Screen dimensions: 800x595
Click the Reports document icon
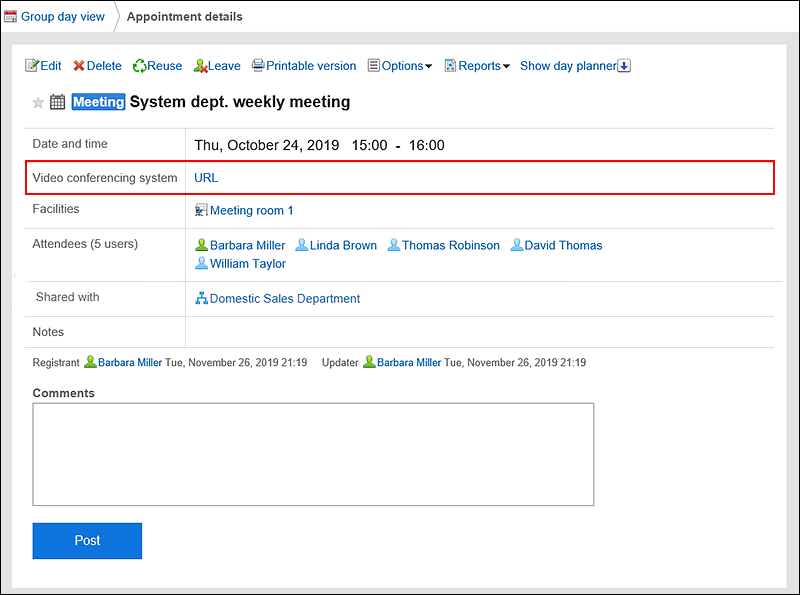pyautogui.click(x=451, y=66)
